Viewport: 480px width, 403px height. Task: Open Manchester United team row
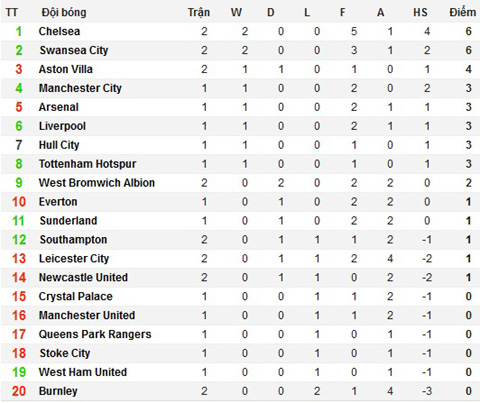(240, 315)
